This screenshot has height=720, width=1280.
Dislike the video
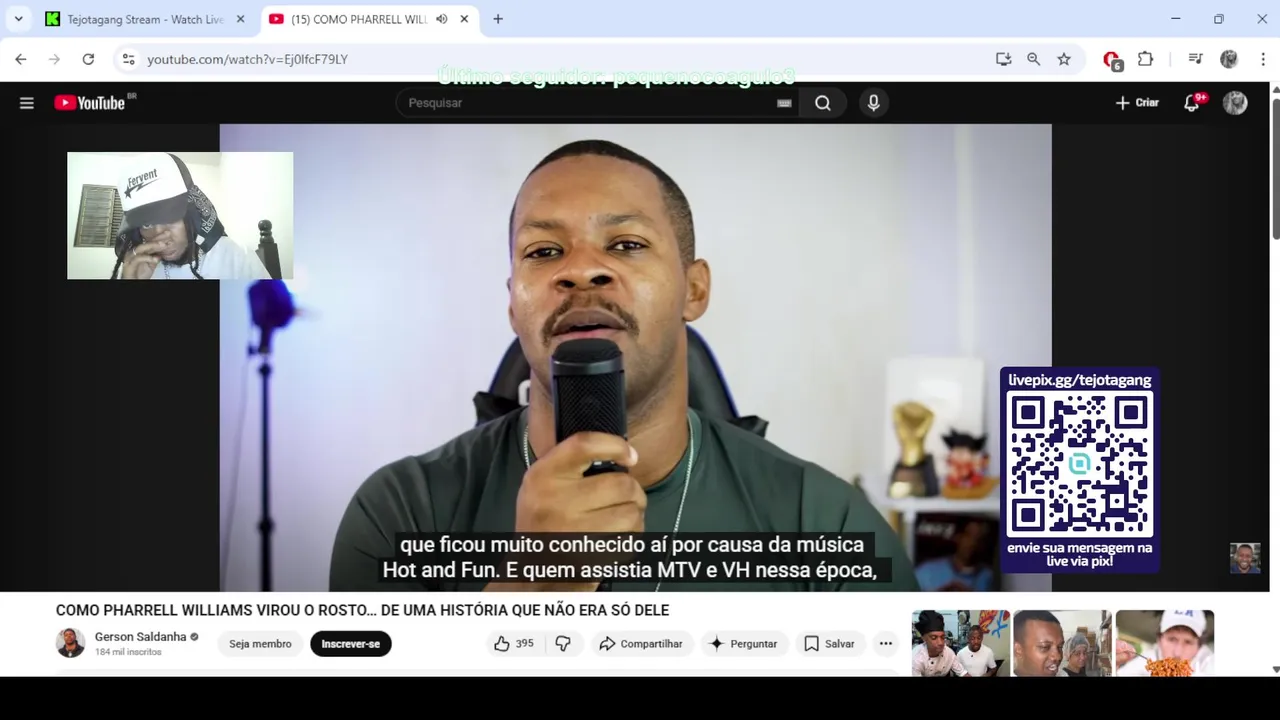pyautogui.click(x=563, y=644)
